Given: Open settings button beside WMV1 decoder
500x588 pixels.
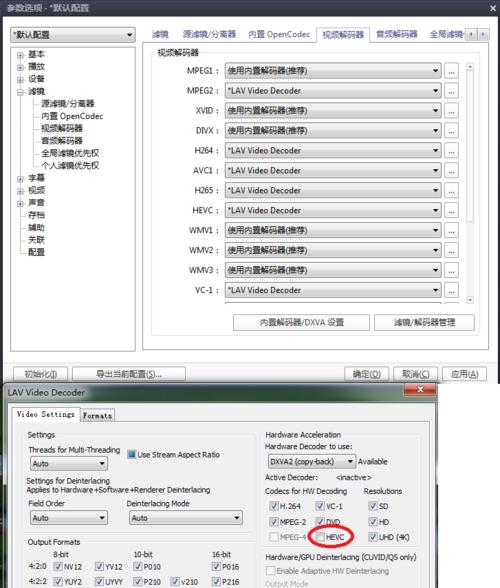Looking at the screenshot, I should pos(451,230).
